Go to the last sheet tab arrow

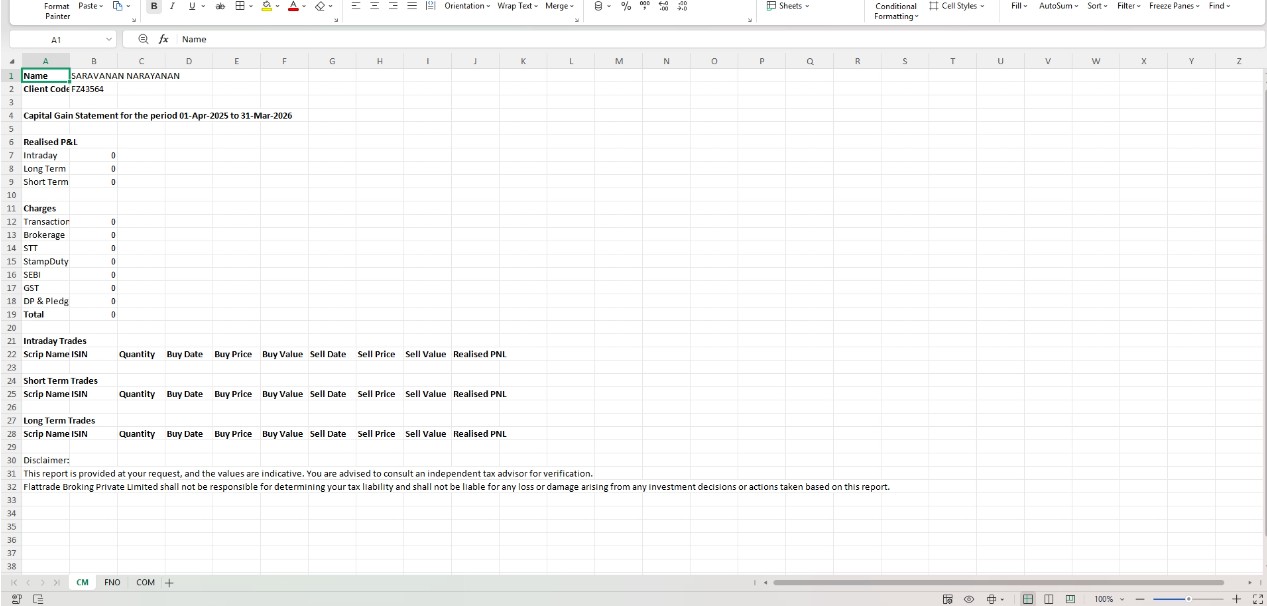[x=57, y=582]
